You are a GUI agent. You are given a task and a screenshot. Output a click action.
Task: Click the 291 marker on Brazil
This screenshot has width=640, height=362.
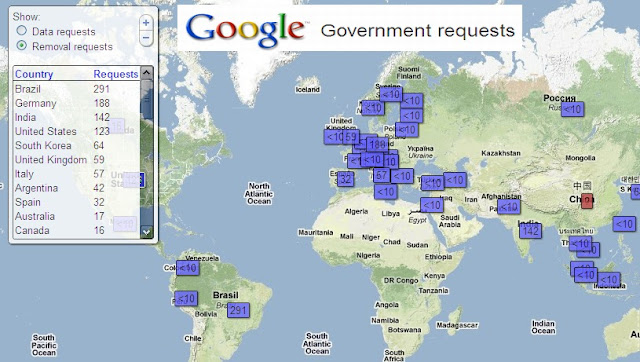coord(238,311)
